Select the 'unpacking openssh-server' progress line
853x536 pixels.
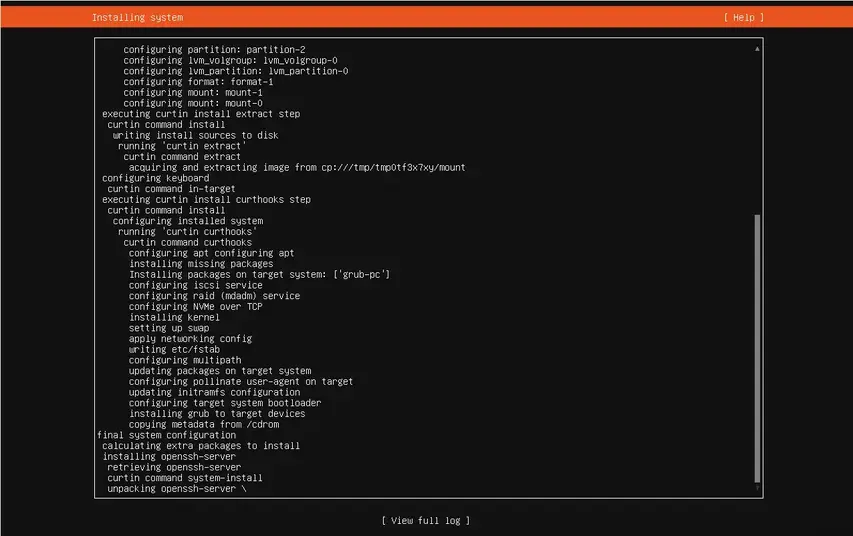click(x=176, y=488)
